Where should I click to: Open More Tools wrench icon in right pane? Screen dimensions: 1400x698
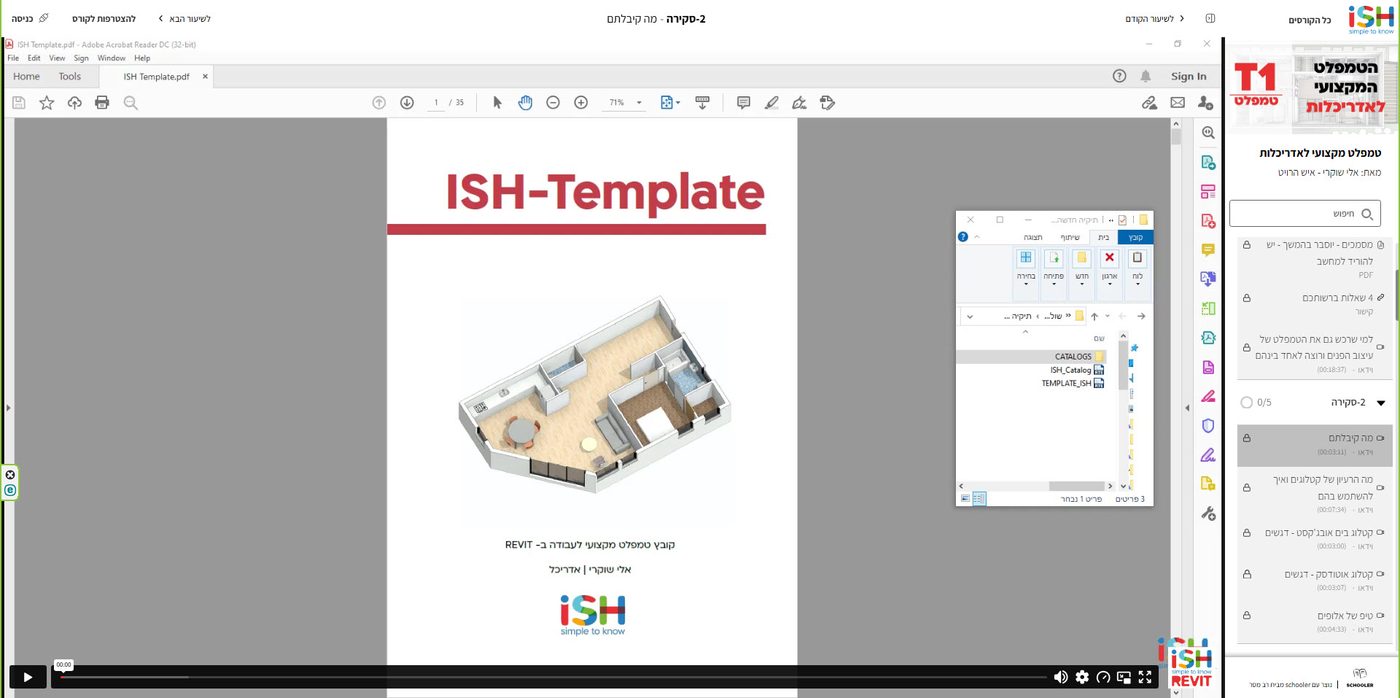pyautogui.click(x=1208, y=513)
